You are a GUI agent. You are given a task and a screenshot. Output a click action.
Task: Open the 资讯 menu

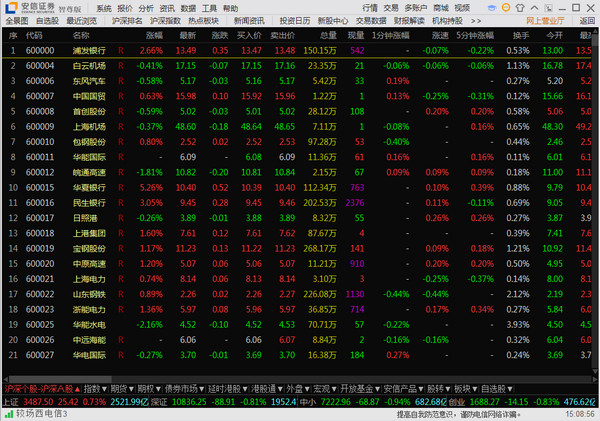click(x=167, y=8)
